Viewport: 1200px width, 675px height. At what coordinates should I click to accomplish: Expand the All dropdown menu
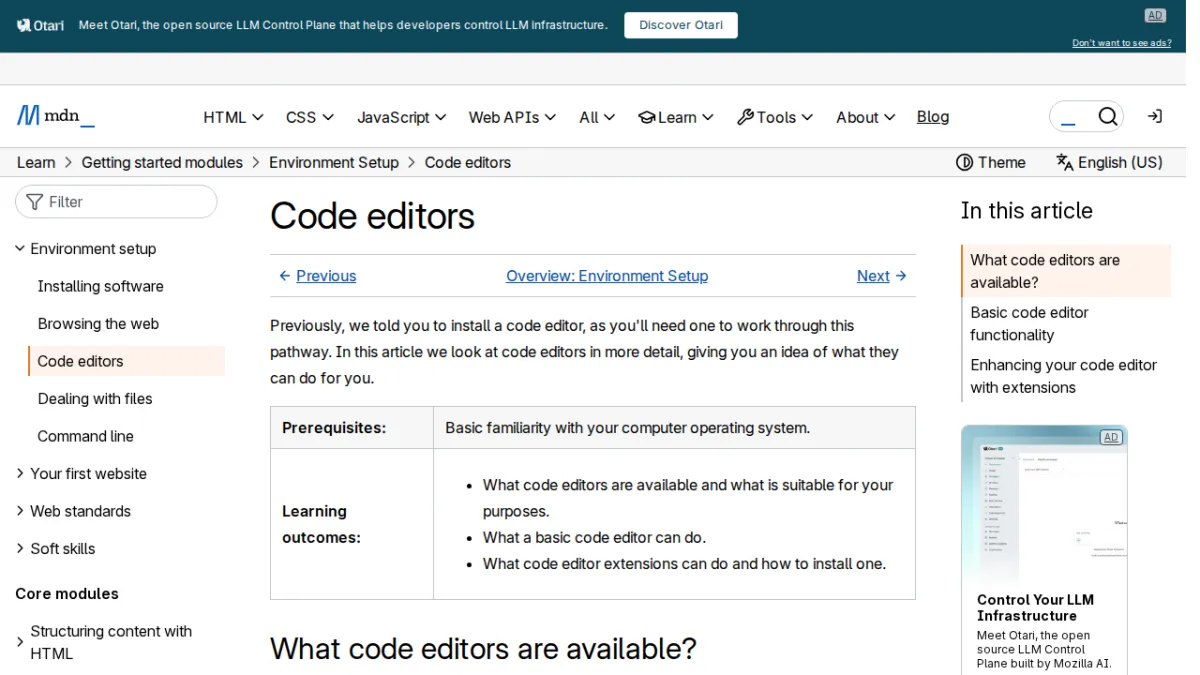598,117
